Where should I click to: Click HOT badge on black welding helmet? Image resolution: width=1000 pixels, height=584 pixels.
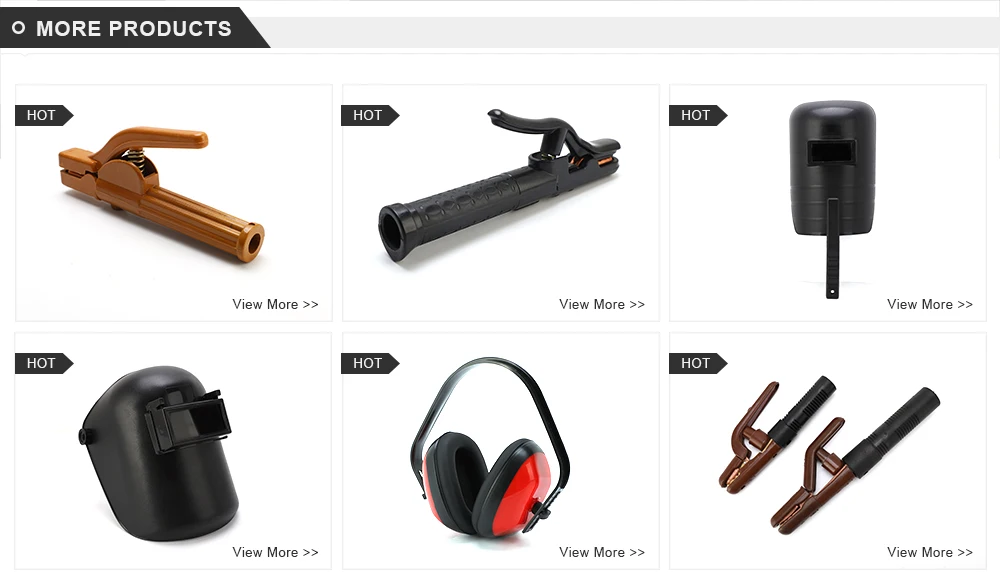coord(44,363)
